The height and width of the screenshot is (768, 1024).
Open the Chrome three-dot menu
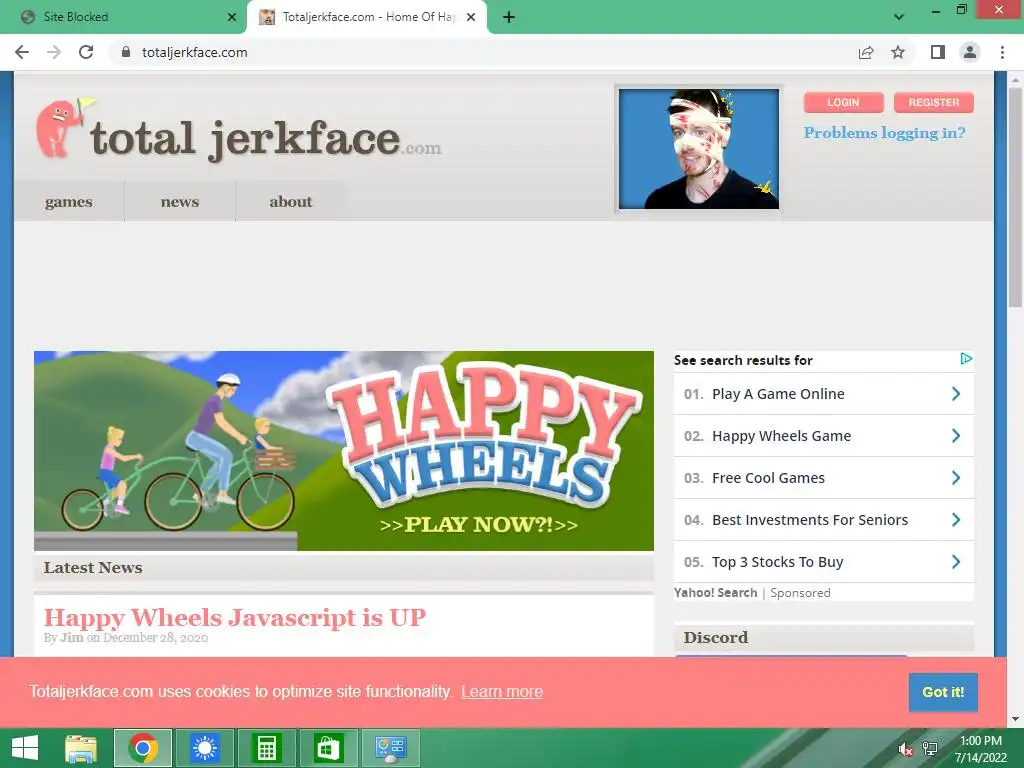tap(1002, 52)
